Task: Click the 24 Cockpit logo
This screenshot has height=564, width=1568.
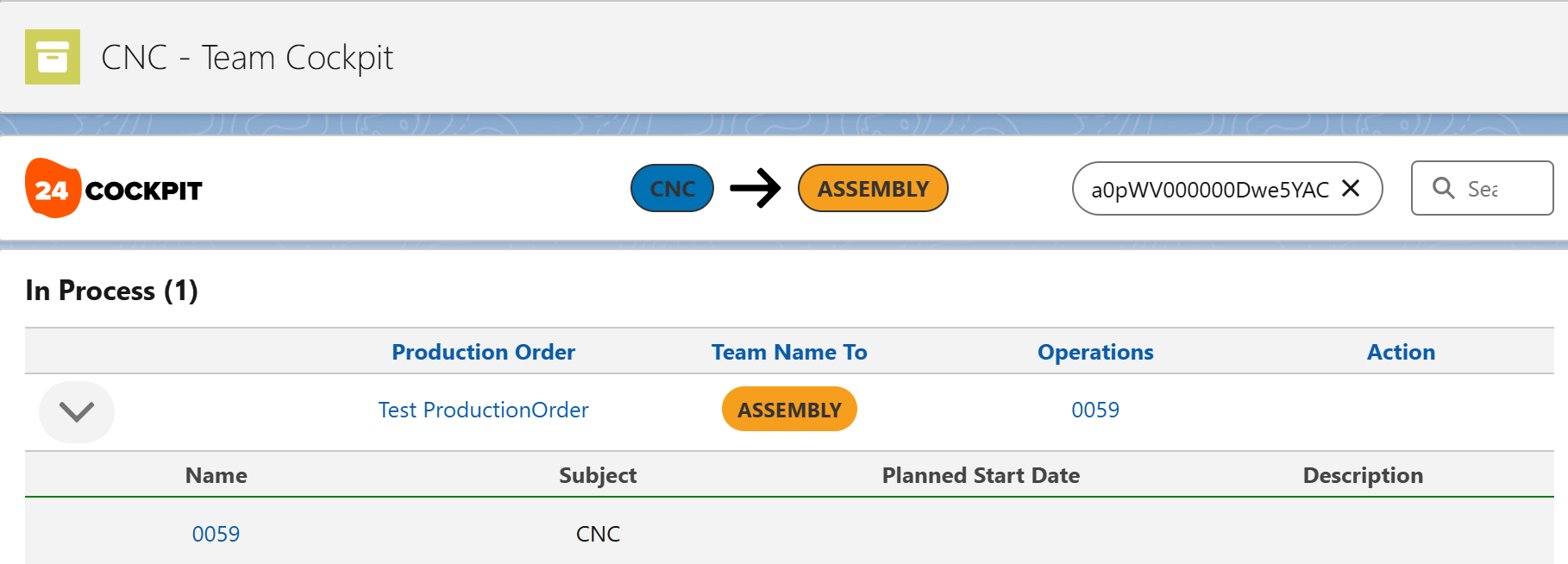Action: [x=114, y=189]
